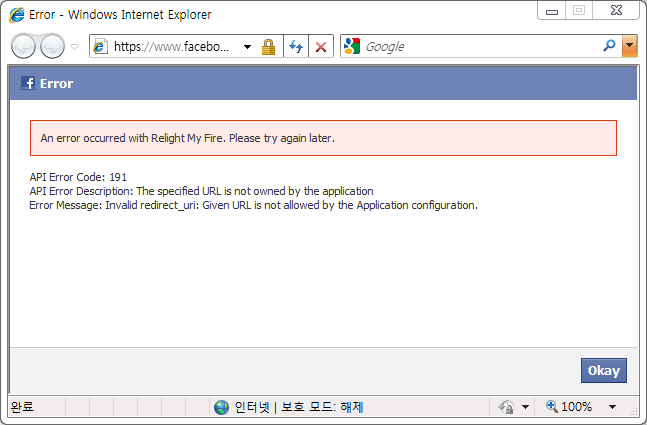Screen dimensions: 647x425
Task: Open the search provider dropdown arrow
Action: tap(629, 46)
